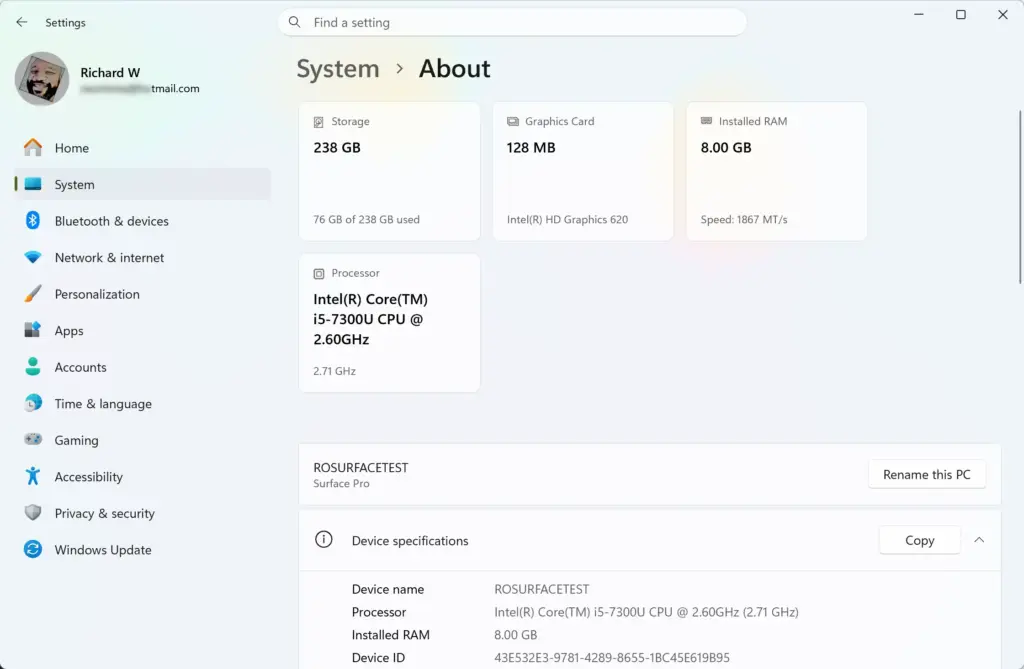Image resolution: width=1024 pixels, height=669 pixels.
Task: Click the i5-7300U processor card name
Action: coord(370,319)
